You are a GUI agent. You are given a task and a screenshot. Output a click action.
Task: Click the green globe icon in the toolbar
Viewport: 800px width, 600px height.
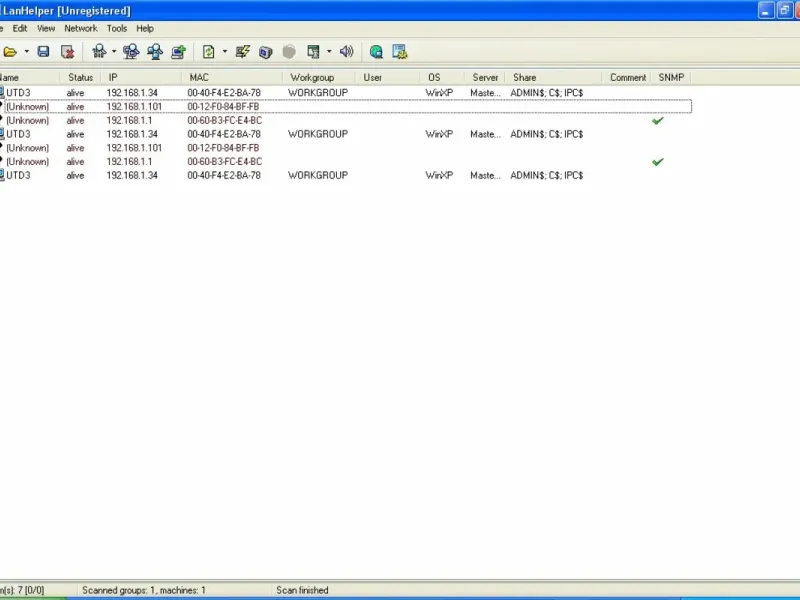[x=376, y=52]
